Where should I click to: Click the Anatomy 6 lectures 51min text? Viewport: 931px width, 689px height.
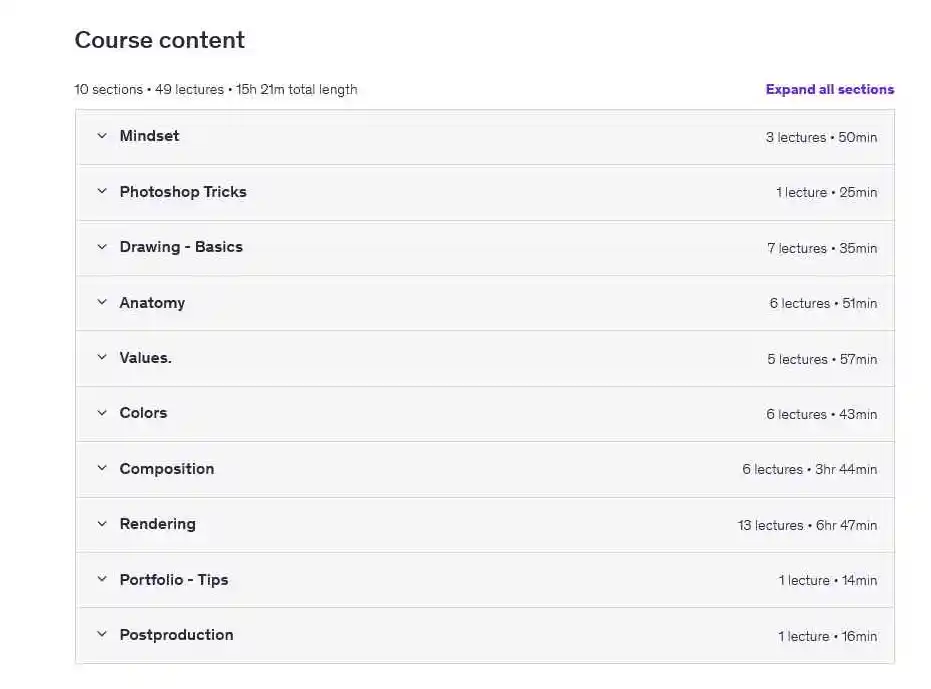[823, 304]
